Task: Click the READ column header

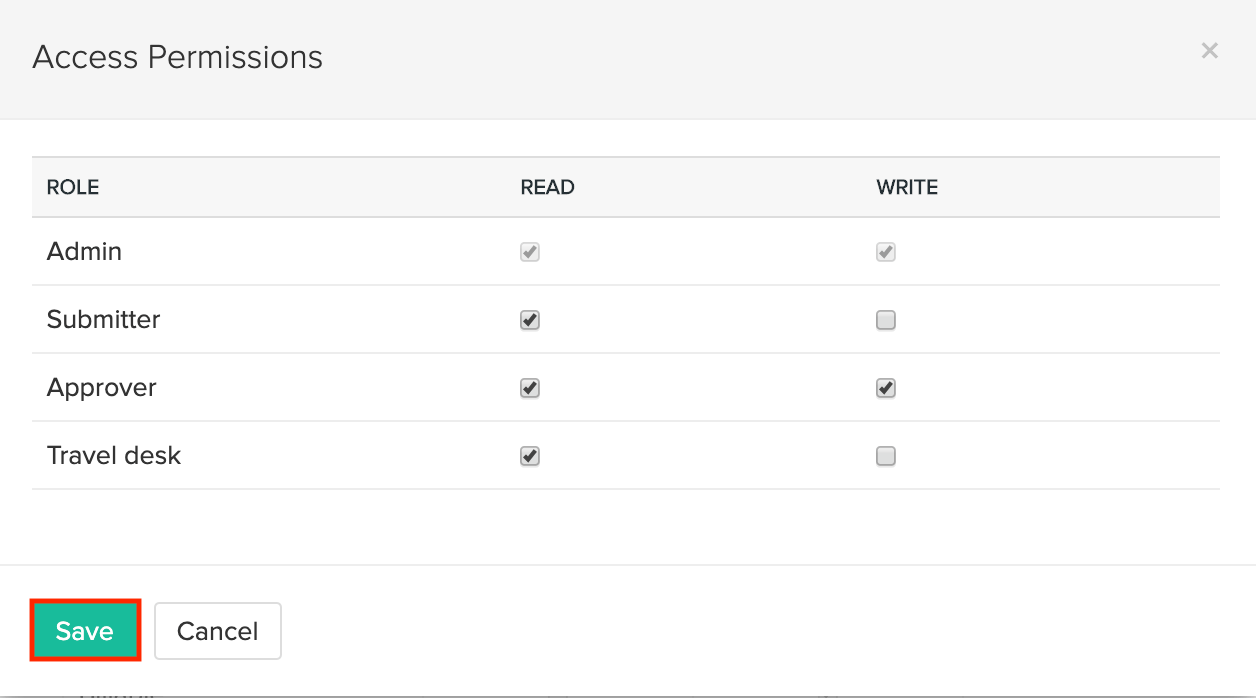Action: [x=547, y=187]
